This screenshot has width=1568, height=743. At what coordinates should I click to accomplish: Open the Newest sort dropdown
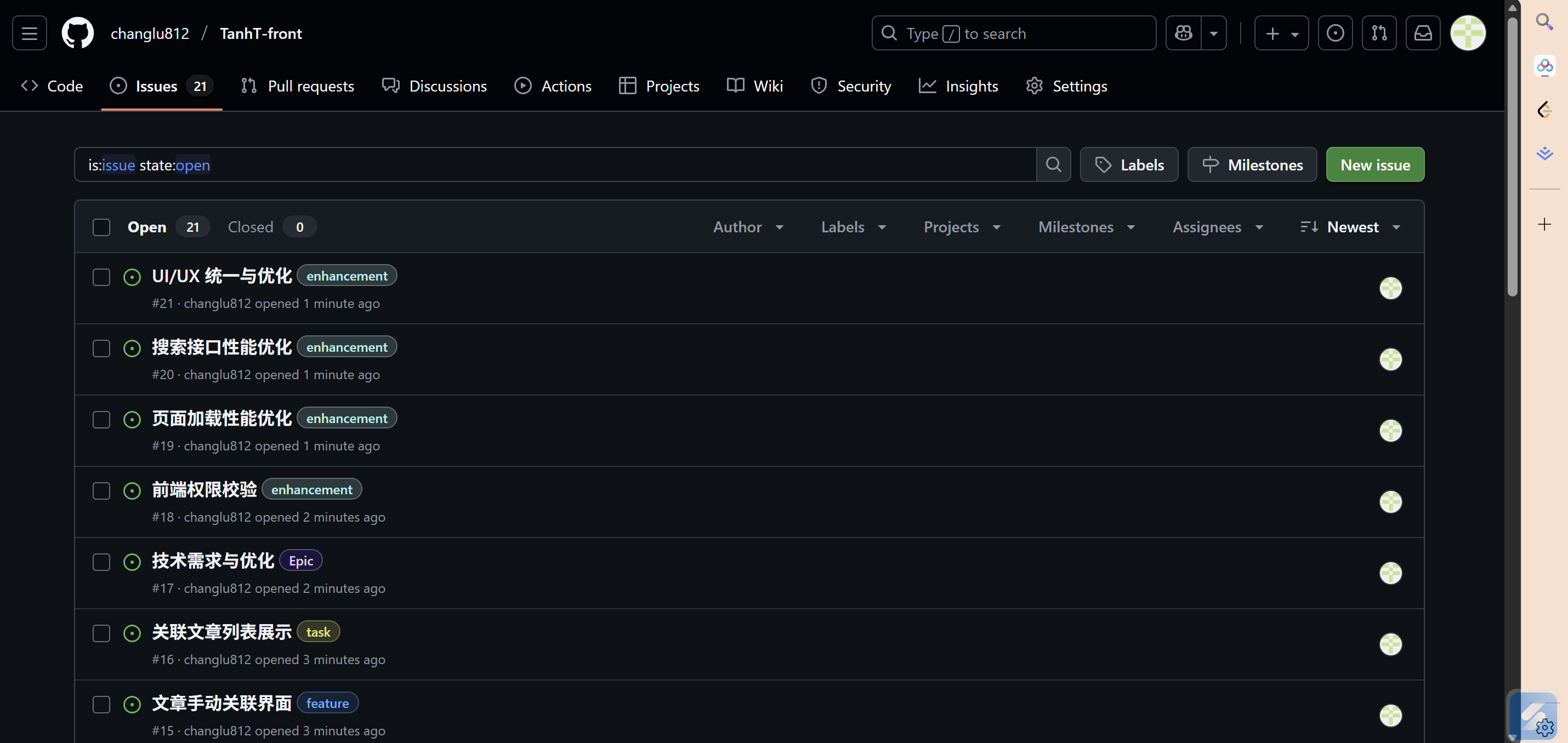tap(1350, 227)
